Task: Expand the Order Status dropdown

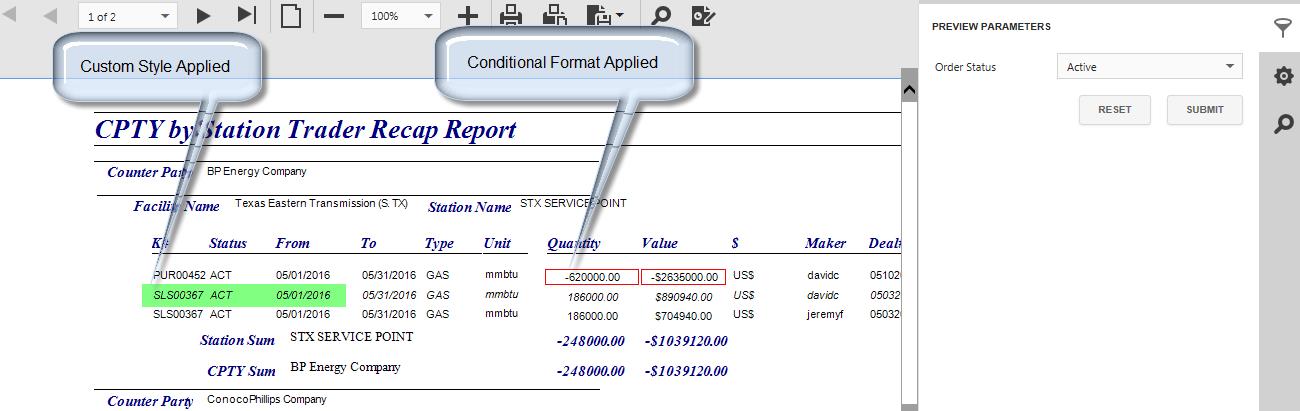Action: pos(1229,67)
